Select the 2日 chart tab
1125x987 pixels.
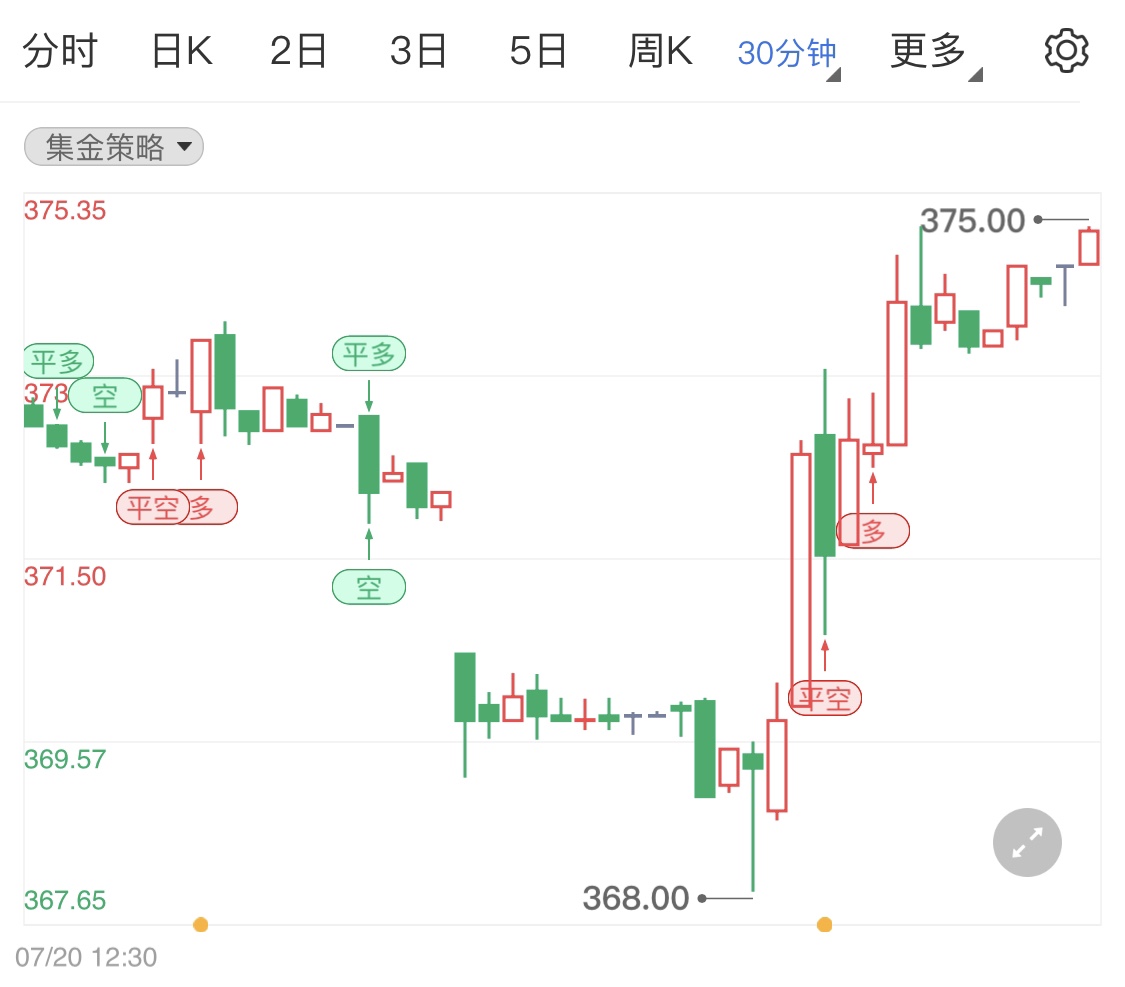[299, 51]
